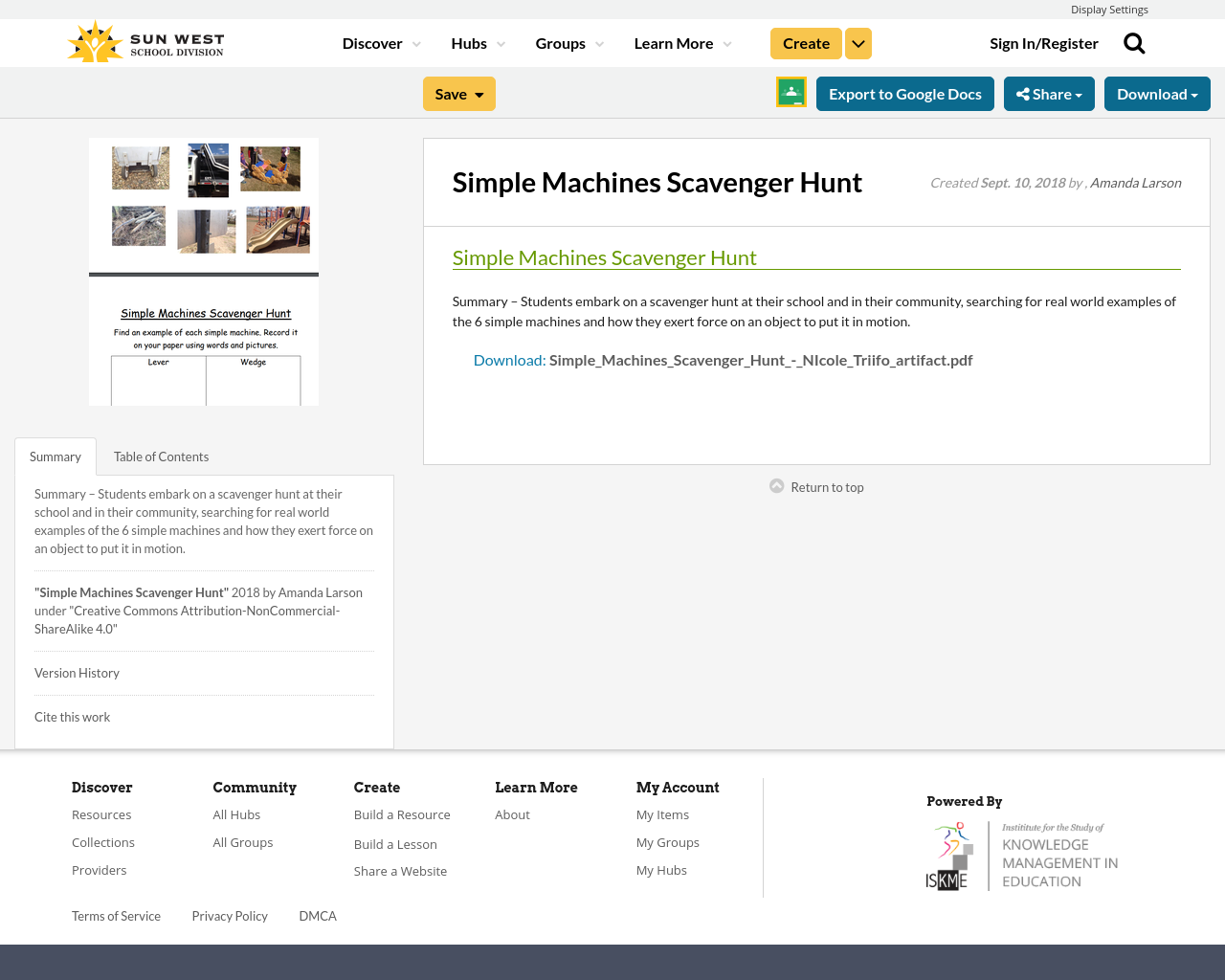Image resolution: width=1225 pixels, height=980 pixels.
Task: Open the resource thumbnail preview image
Action: click(204, 272)
